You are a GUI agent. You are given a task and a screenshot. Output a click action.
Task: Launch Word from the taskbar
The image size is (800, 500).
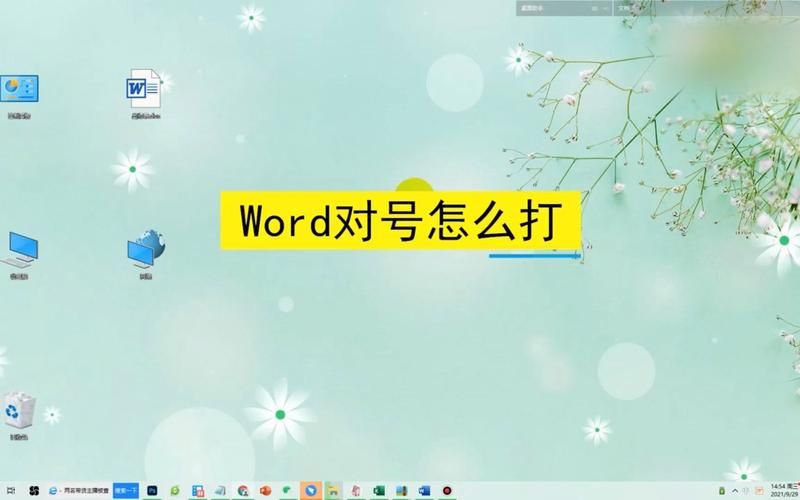(424, 491)
